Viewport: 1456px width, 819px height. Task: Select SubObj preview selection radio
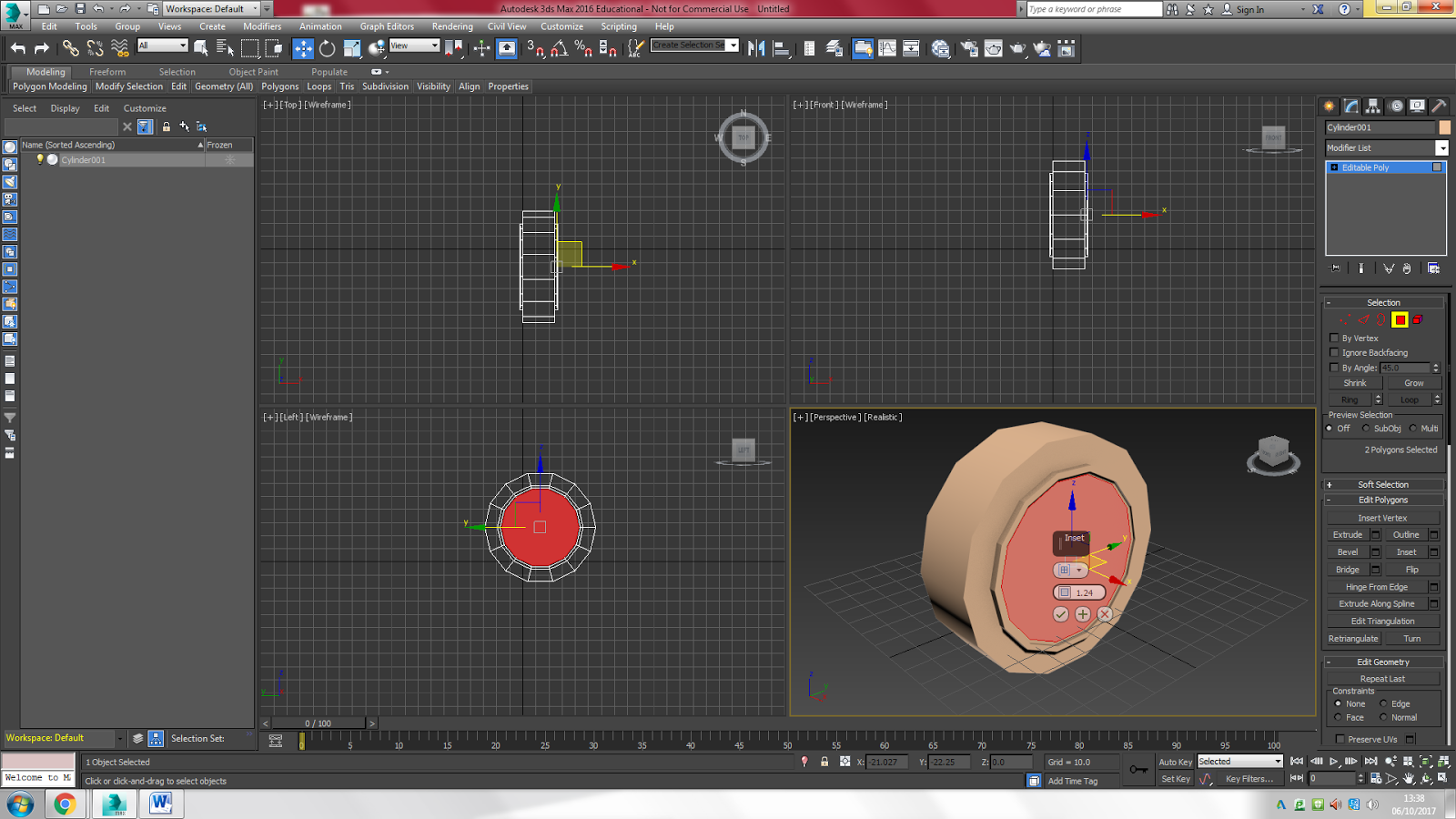(1366, 429)
